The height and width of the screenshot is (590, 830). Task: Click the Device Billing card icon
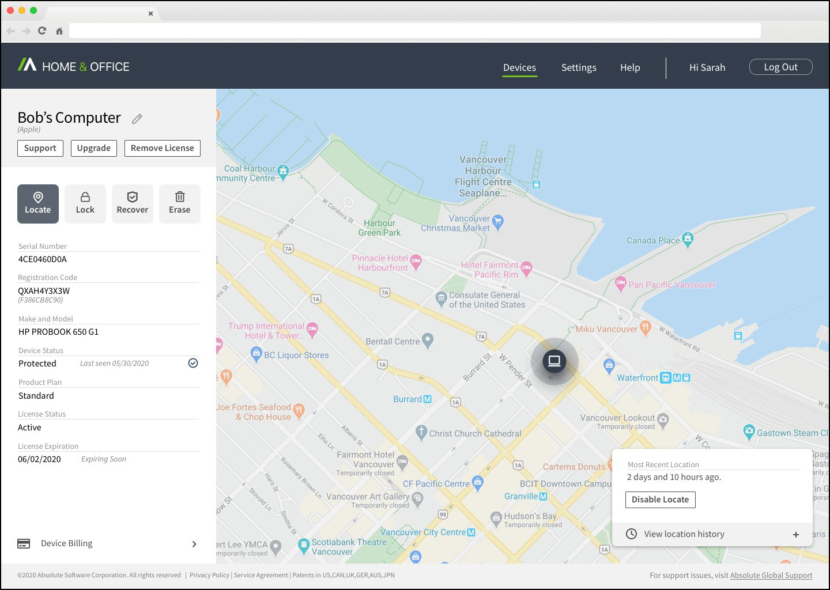coord(23,543)
